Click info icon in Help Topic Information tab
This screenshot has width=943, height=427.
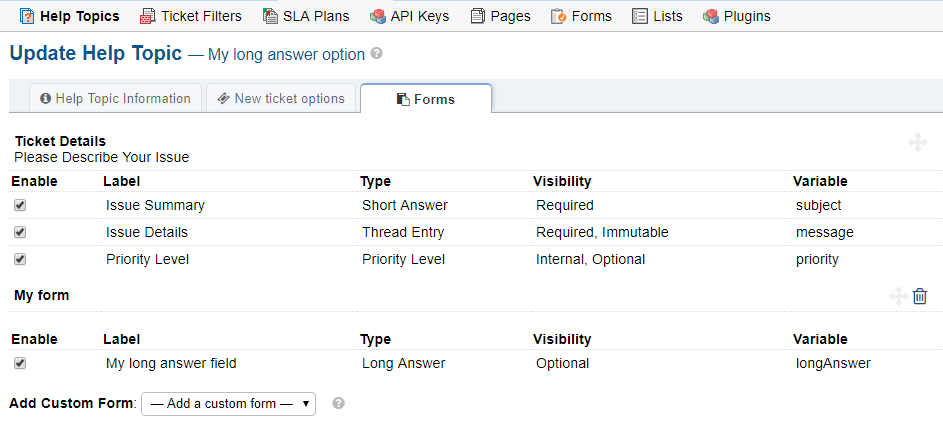point(45,99)
